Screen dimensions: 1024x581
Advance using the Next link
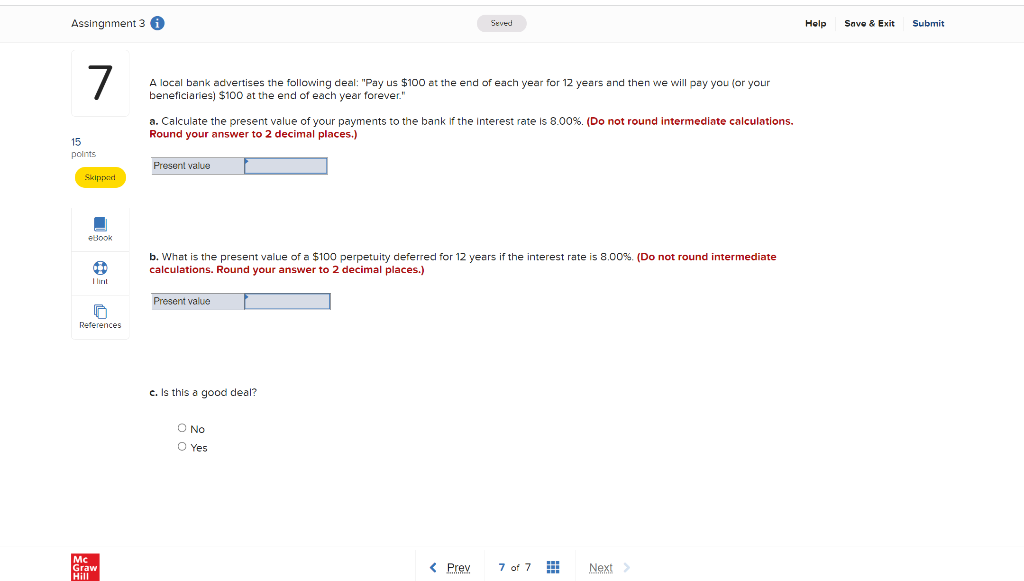pos(601,567)
